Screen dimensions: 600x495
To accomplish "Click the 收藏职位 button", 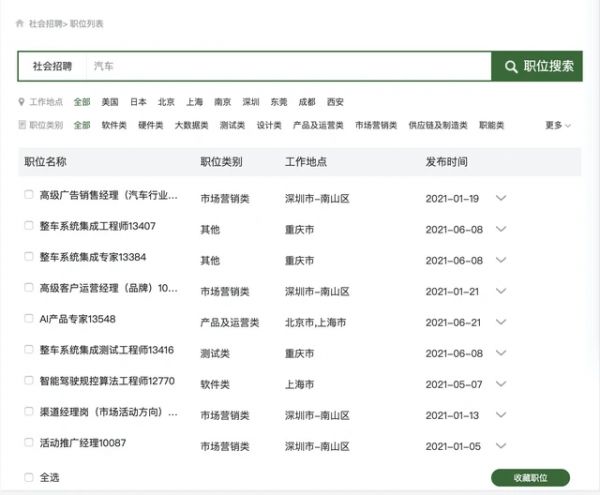I will coord(530,478).
